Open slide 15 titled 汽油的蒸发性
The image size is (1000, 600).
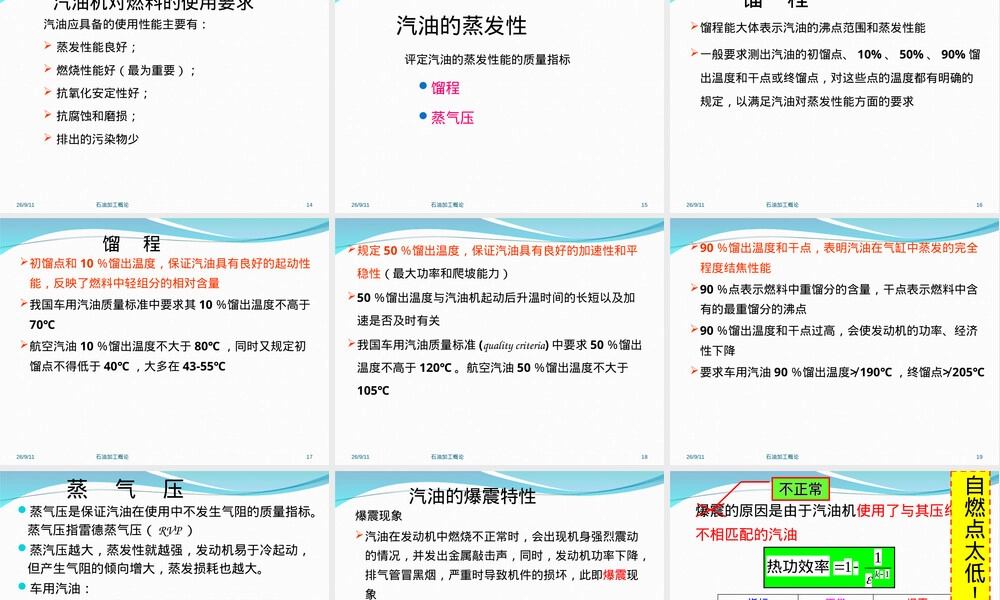point(499,105)
